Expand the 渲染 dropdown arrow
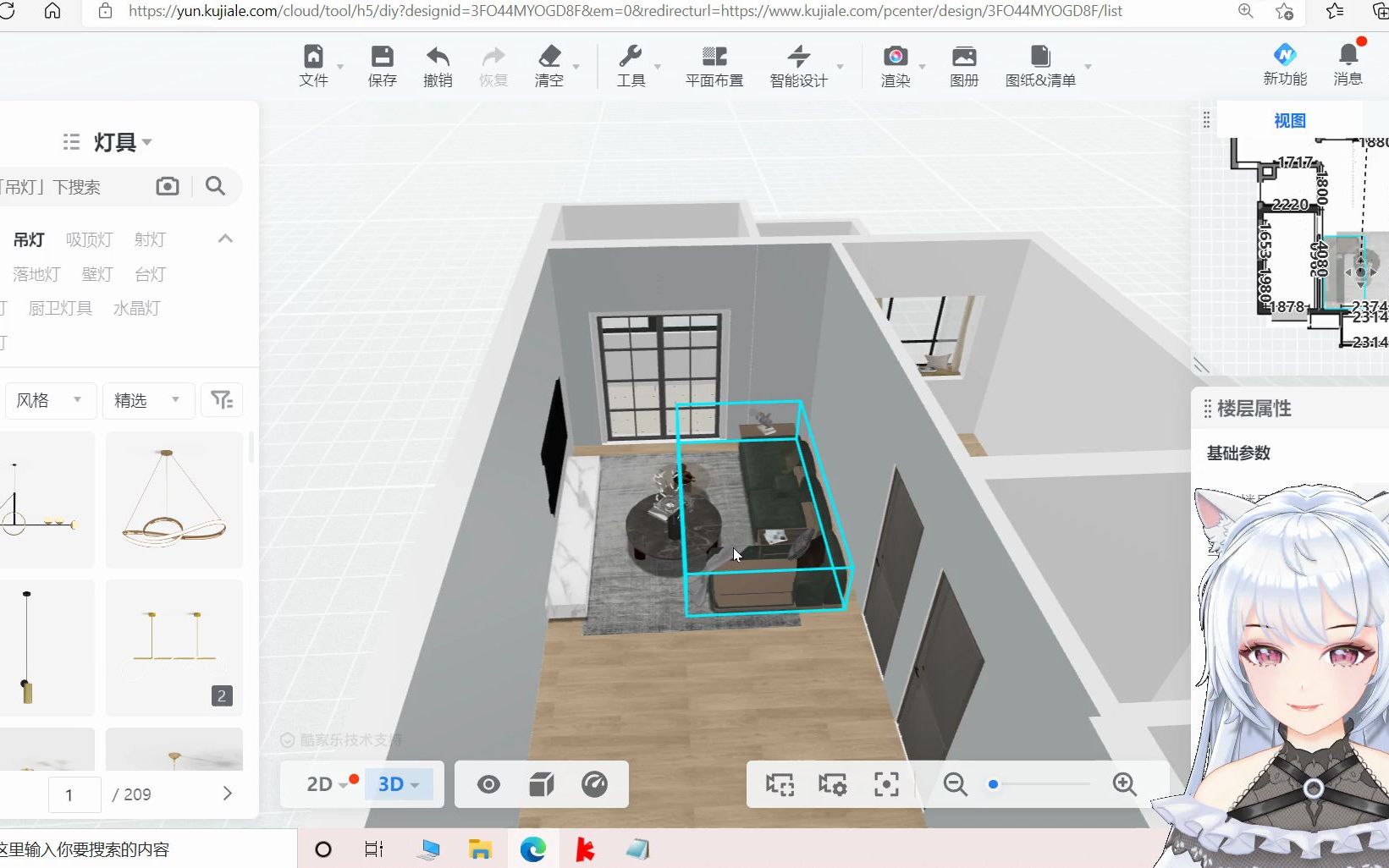Screen dimensions: 1389x868 coord(923,66)
